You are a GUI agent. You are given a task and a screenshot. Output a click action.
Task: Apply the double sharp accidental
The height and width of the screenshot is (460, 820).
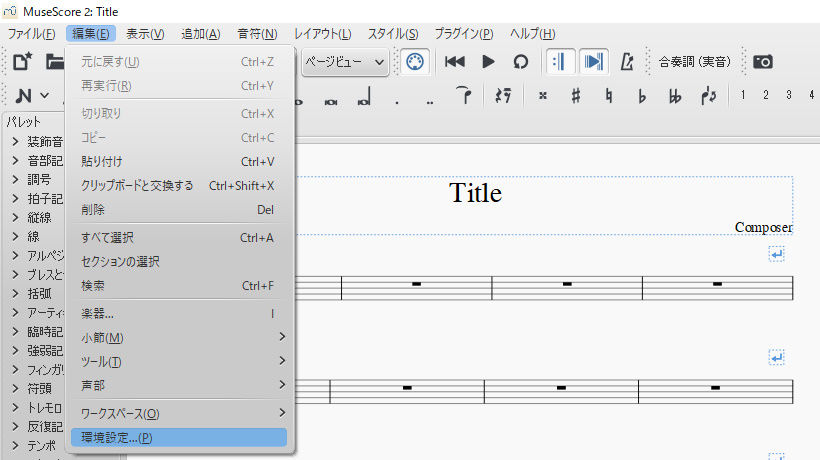coord(543,96)
